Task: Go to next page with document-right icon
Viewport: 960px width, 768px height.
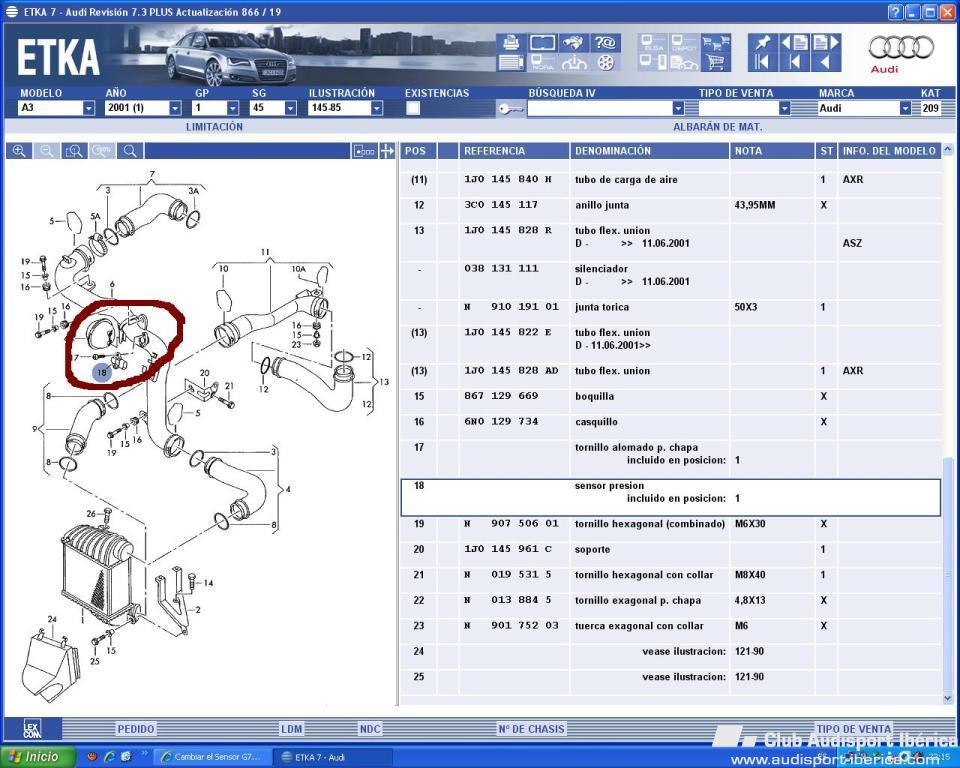Action: tap(826, 42)
